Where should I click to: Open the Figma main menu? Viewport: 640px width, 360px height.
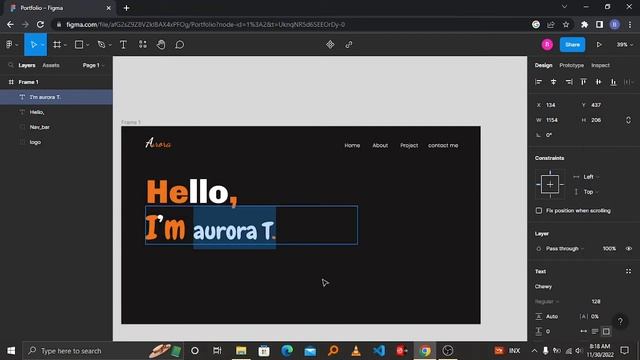click(9, 44)
